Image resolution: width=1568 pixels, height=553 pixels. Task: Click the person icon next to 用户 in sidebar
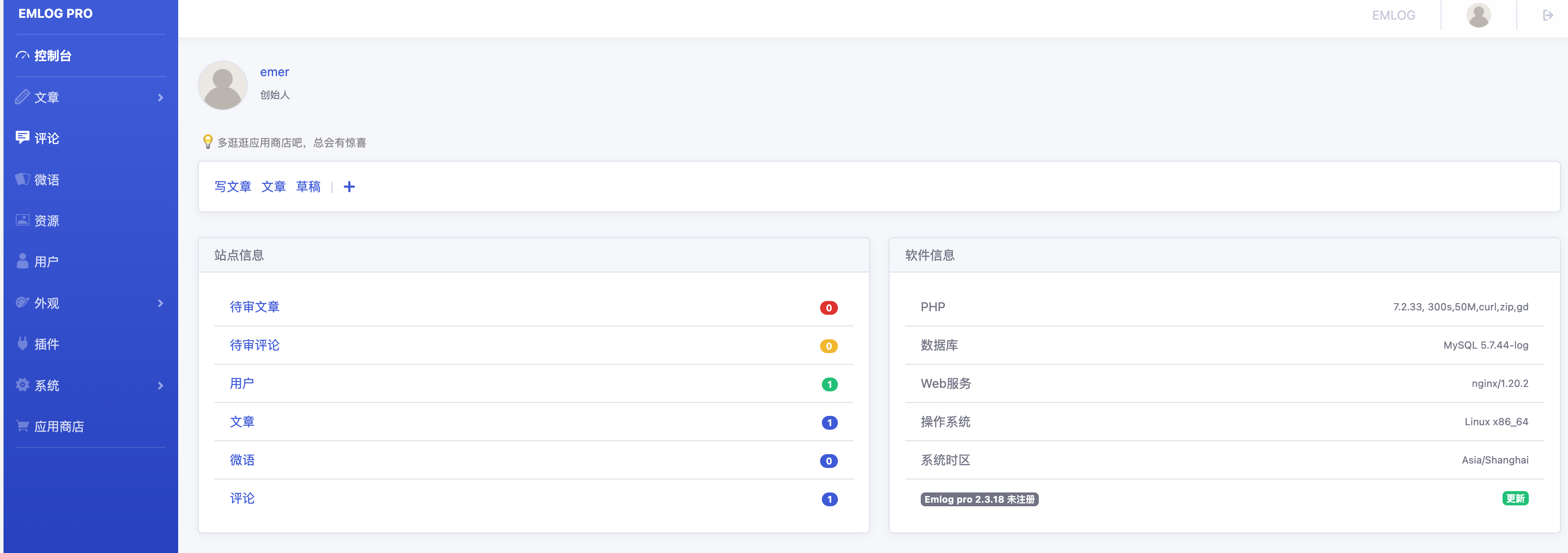[23, 261]
